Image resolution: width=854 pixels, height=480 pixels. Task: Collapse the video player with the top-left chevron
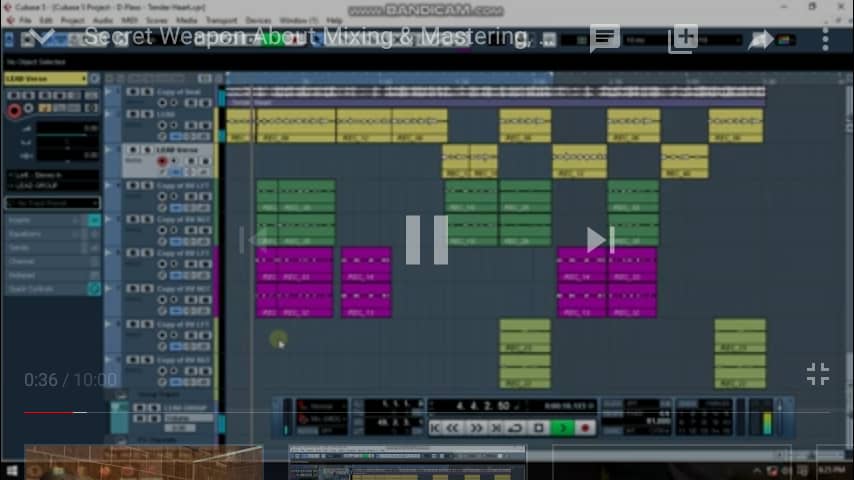[x=41, y=36]
